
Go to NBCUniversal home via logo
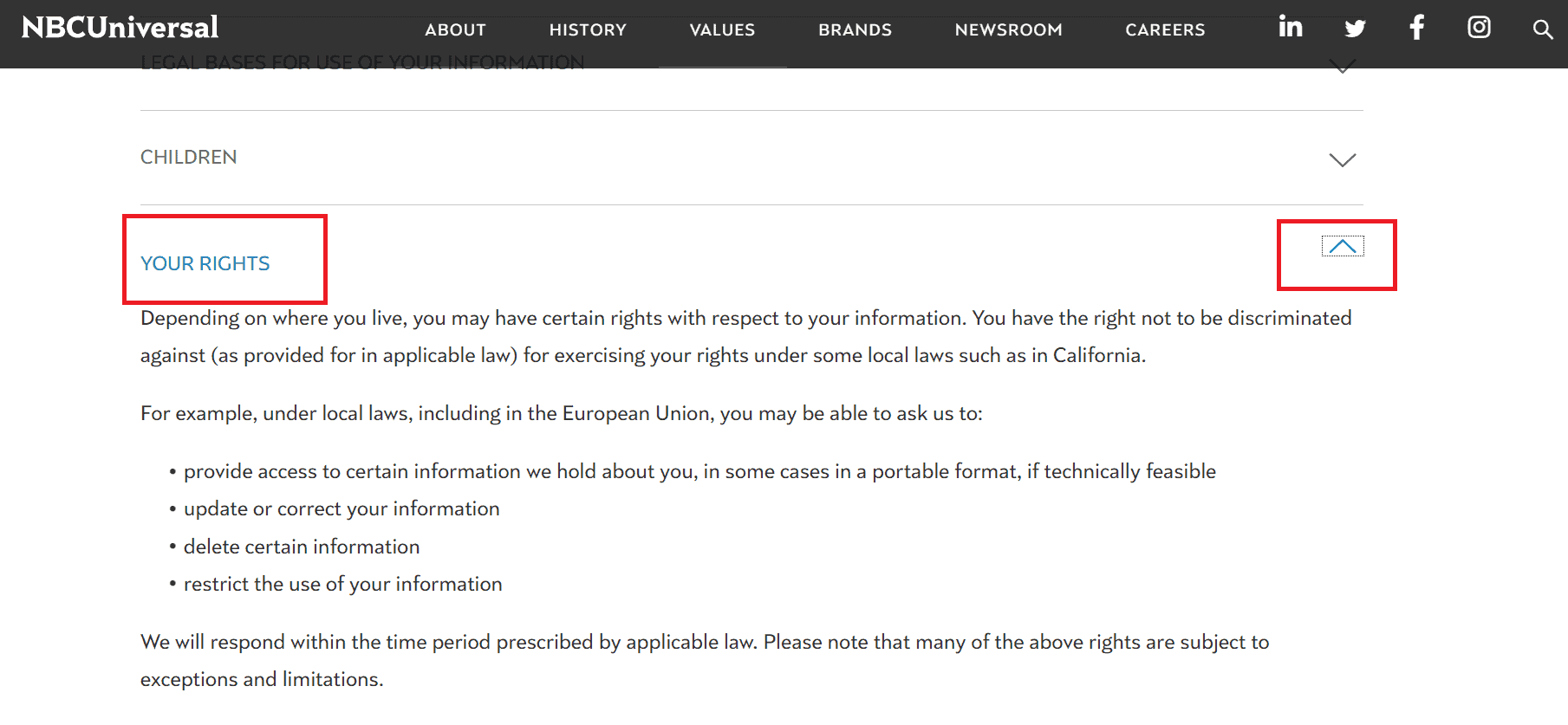[120, 28]
